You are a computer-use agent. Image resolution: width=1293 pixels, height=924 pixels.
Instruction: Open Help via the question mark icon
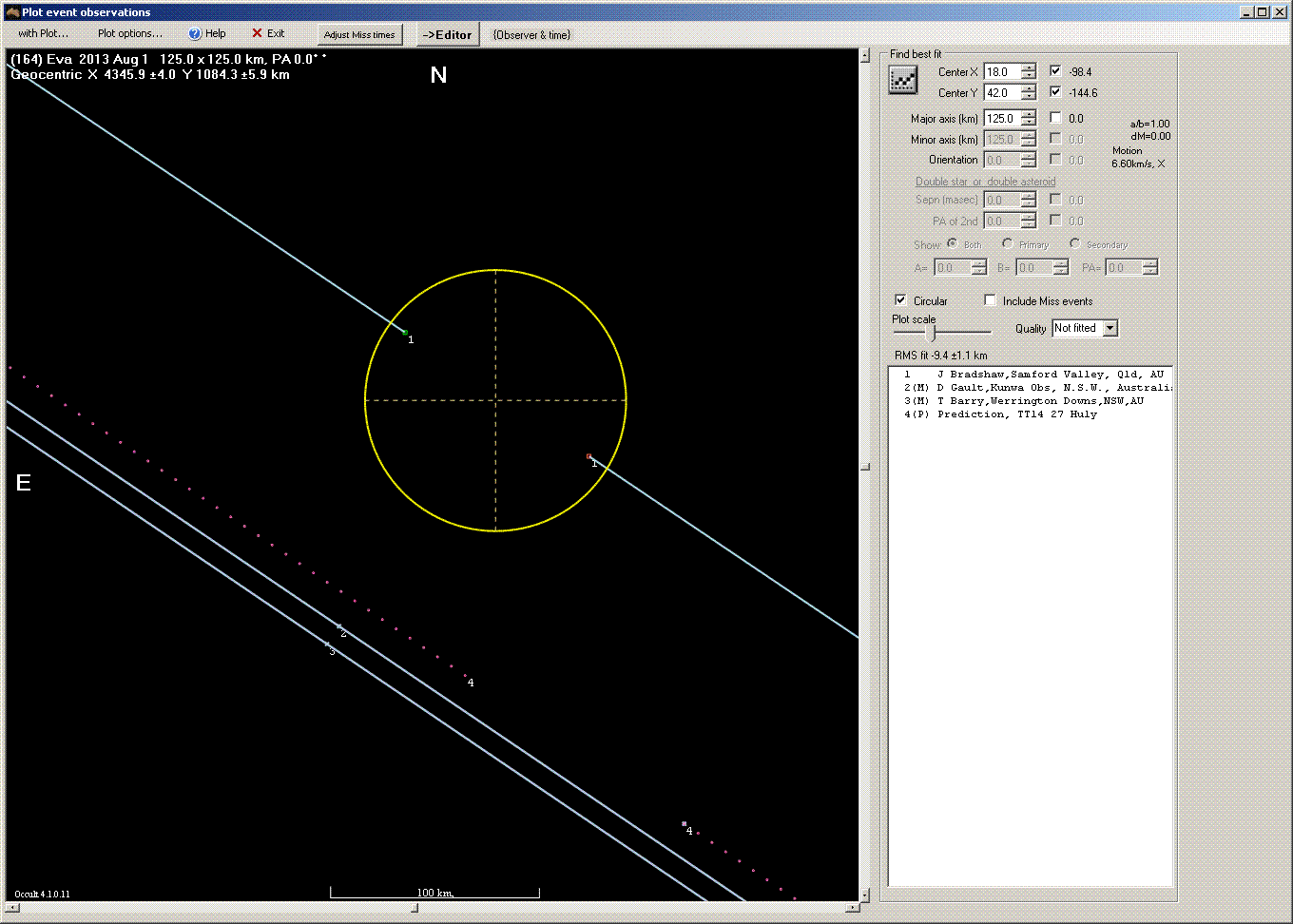[x=195, y=33]
